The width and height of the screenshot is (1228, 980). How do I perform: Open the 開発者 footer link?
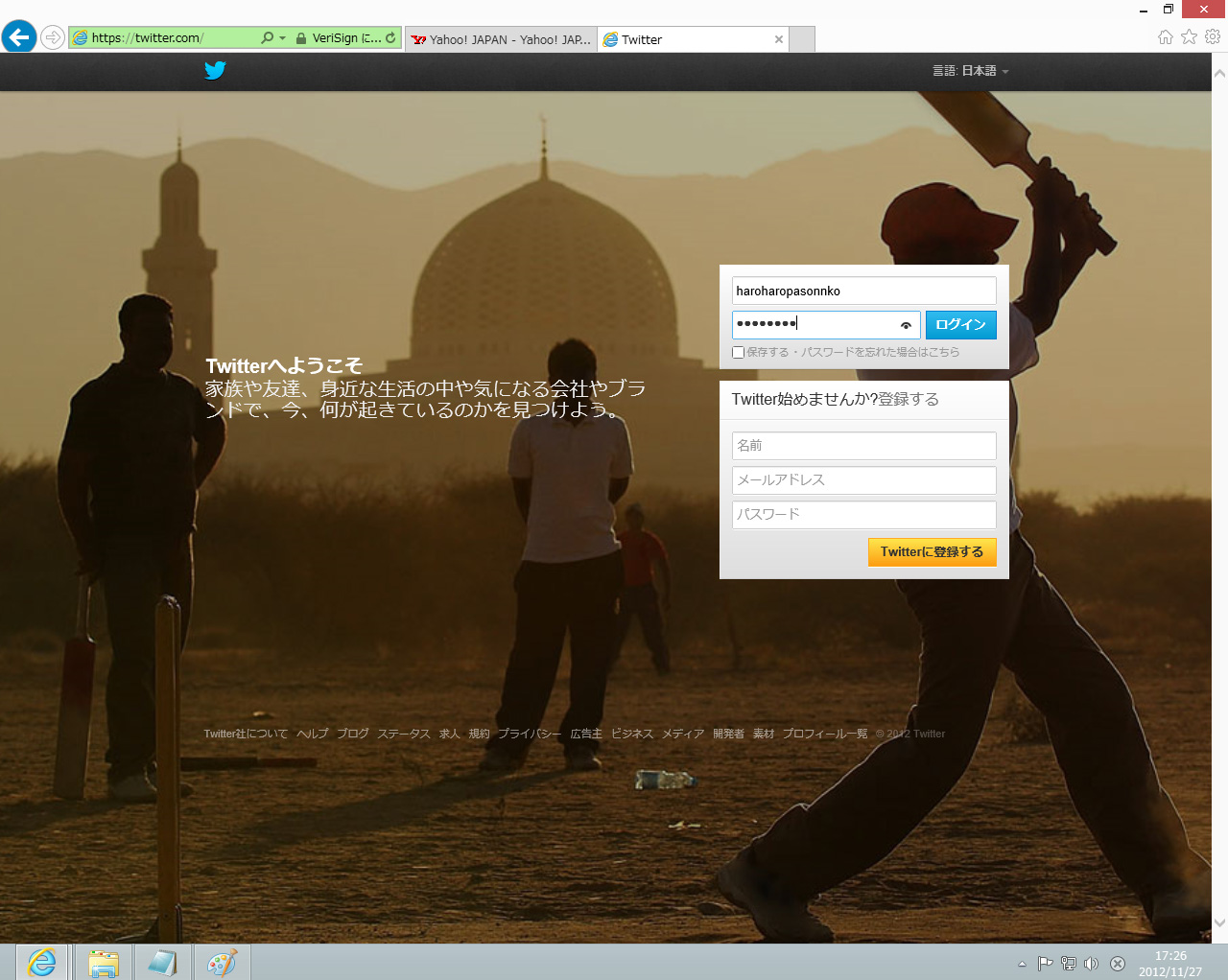pos(729,734)
